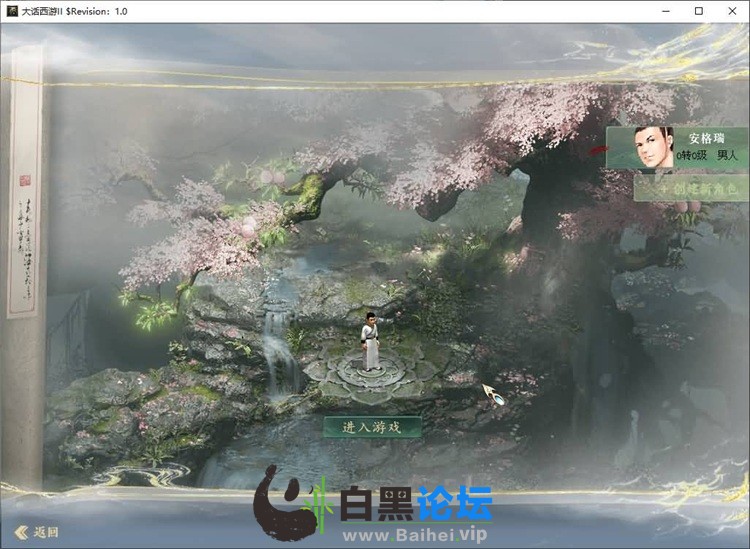Click the 0转0级 男人 level info

(705, 156)
